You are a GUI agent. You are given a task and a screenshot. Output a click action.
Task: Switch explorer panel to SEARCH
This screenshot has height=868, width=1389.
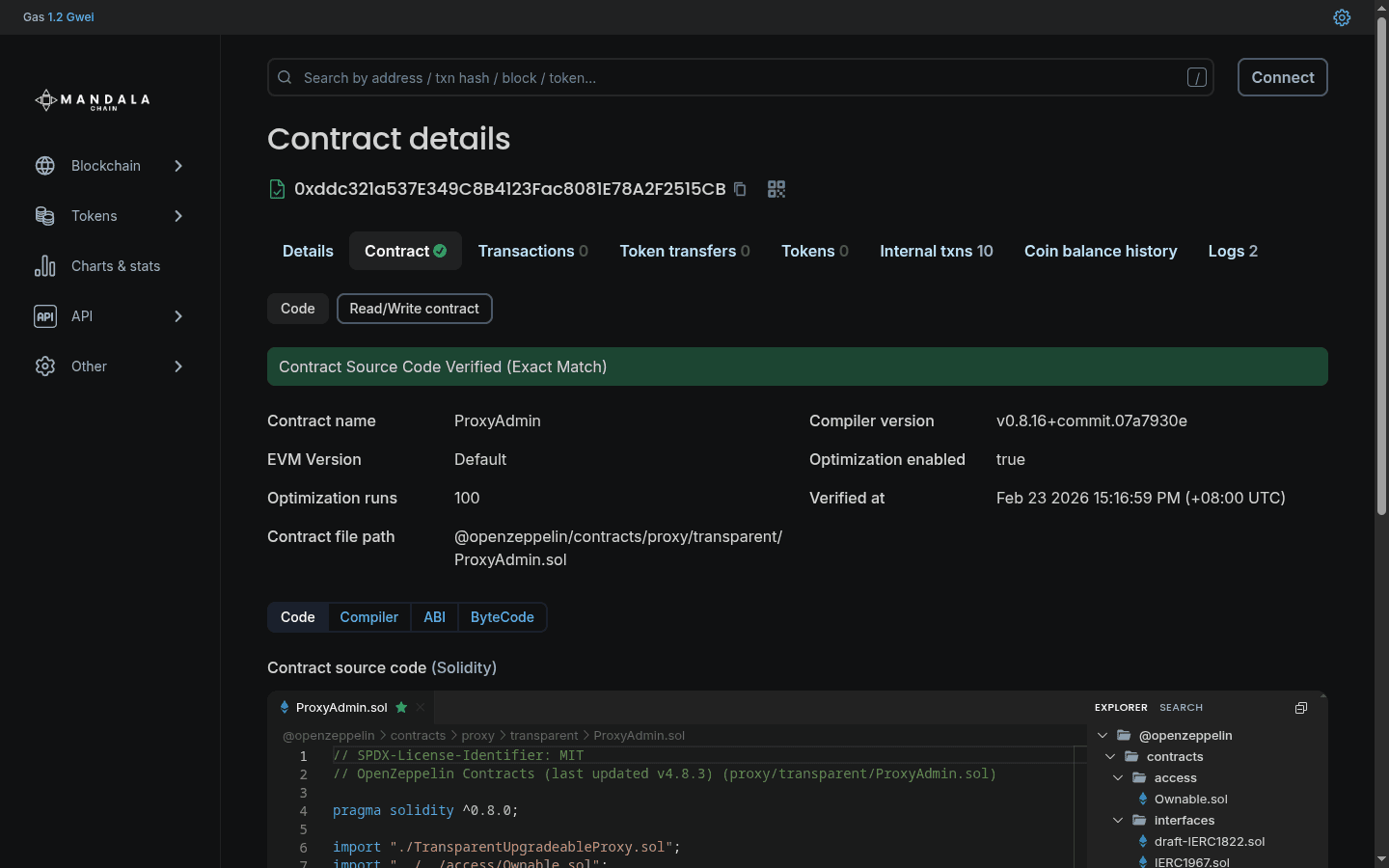click(x=1181, y=708)
